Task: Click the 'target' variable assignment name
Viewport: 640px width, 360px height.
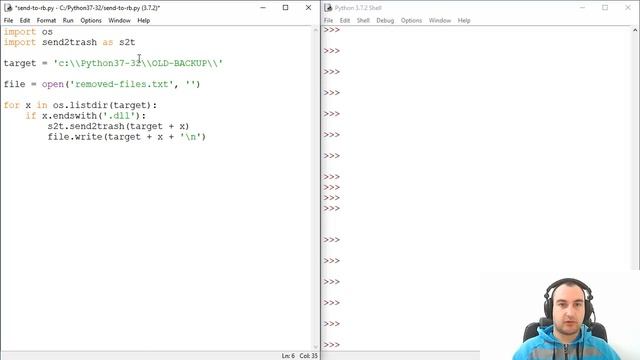Action: pyautogui.click(x=20, y=63)
